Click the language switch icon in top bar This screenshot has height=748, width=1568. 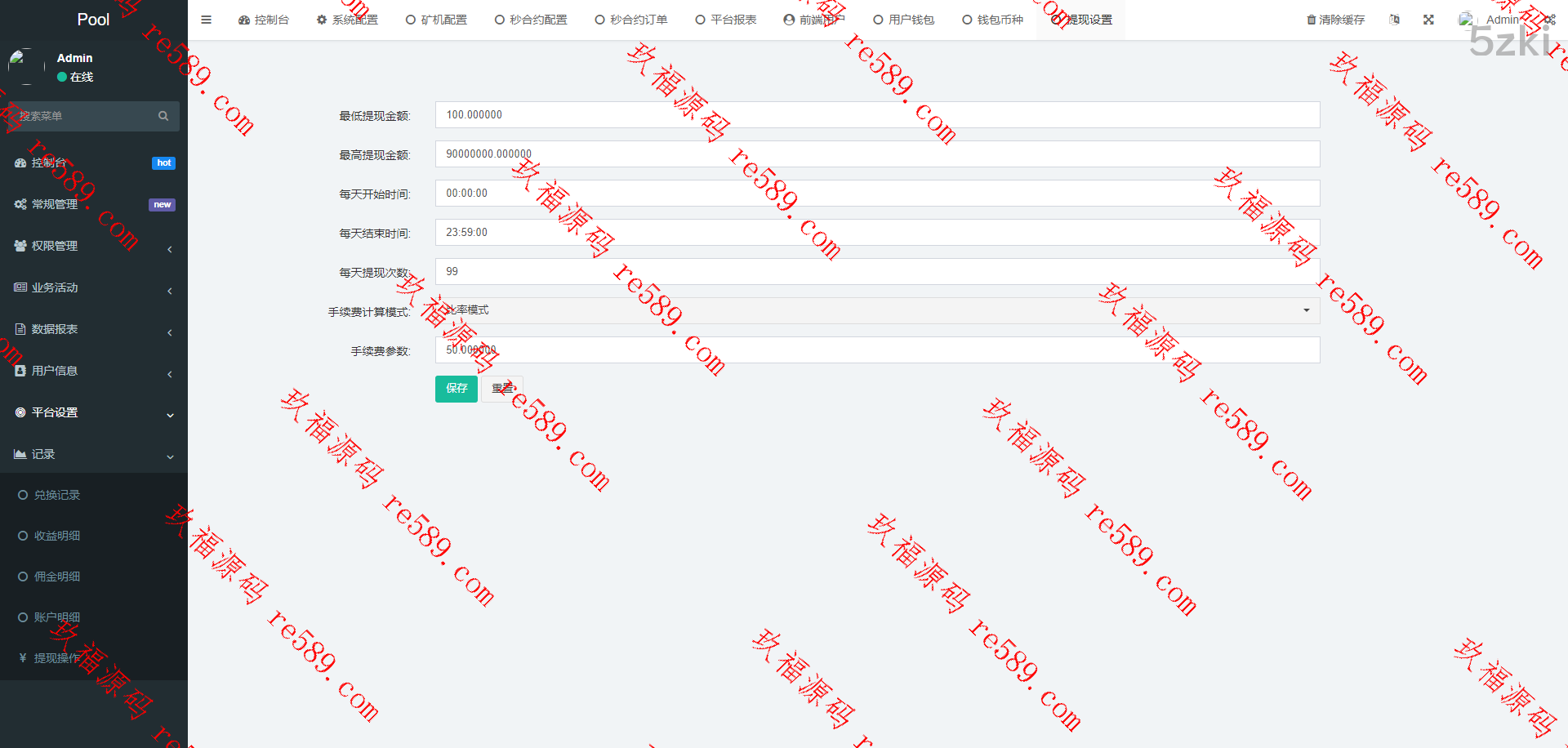(x=1394, y=20)
